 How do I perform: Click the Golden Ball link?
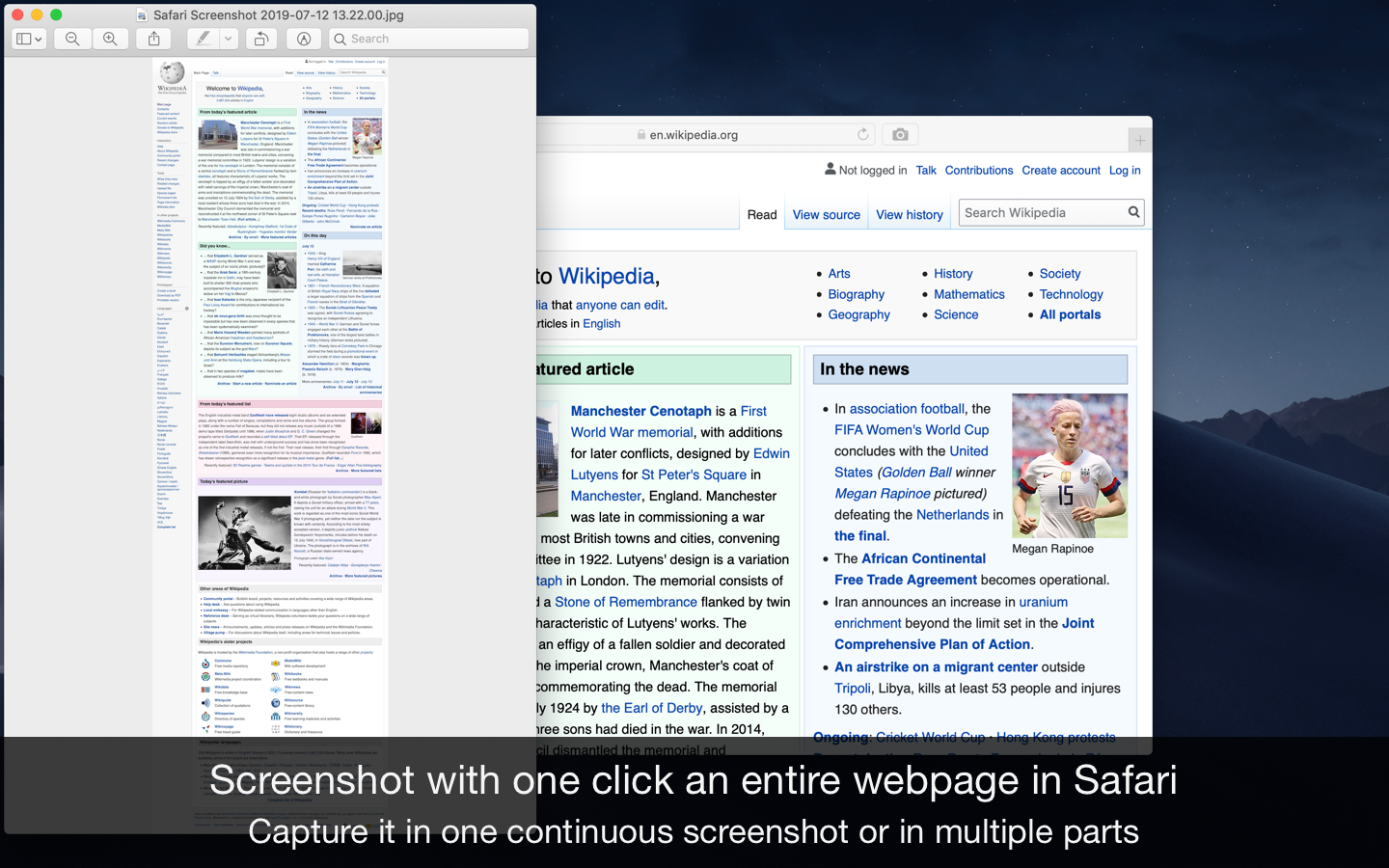917,473
